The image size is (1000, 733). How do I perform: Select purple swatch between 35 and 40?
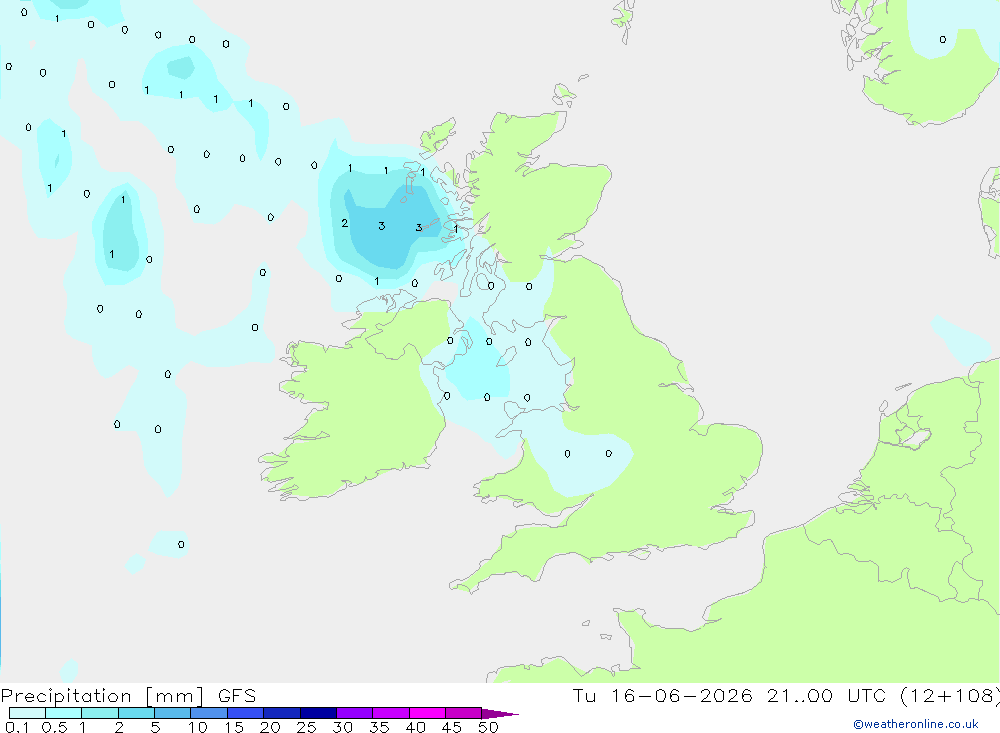390,713
